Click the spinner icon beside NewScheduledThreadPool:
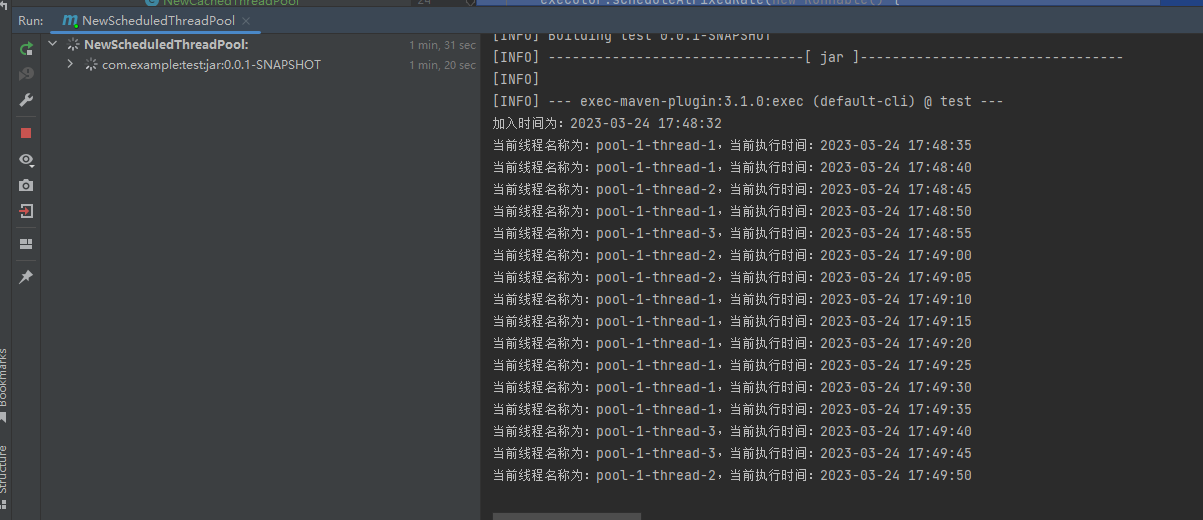The image size is (1203, 520). pos(73,44)
